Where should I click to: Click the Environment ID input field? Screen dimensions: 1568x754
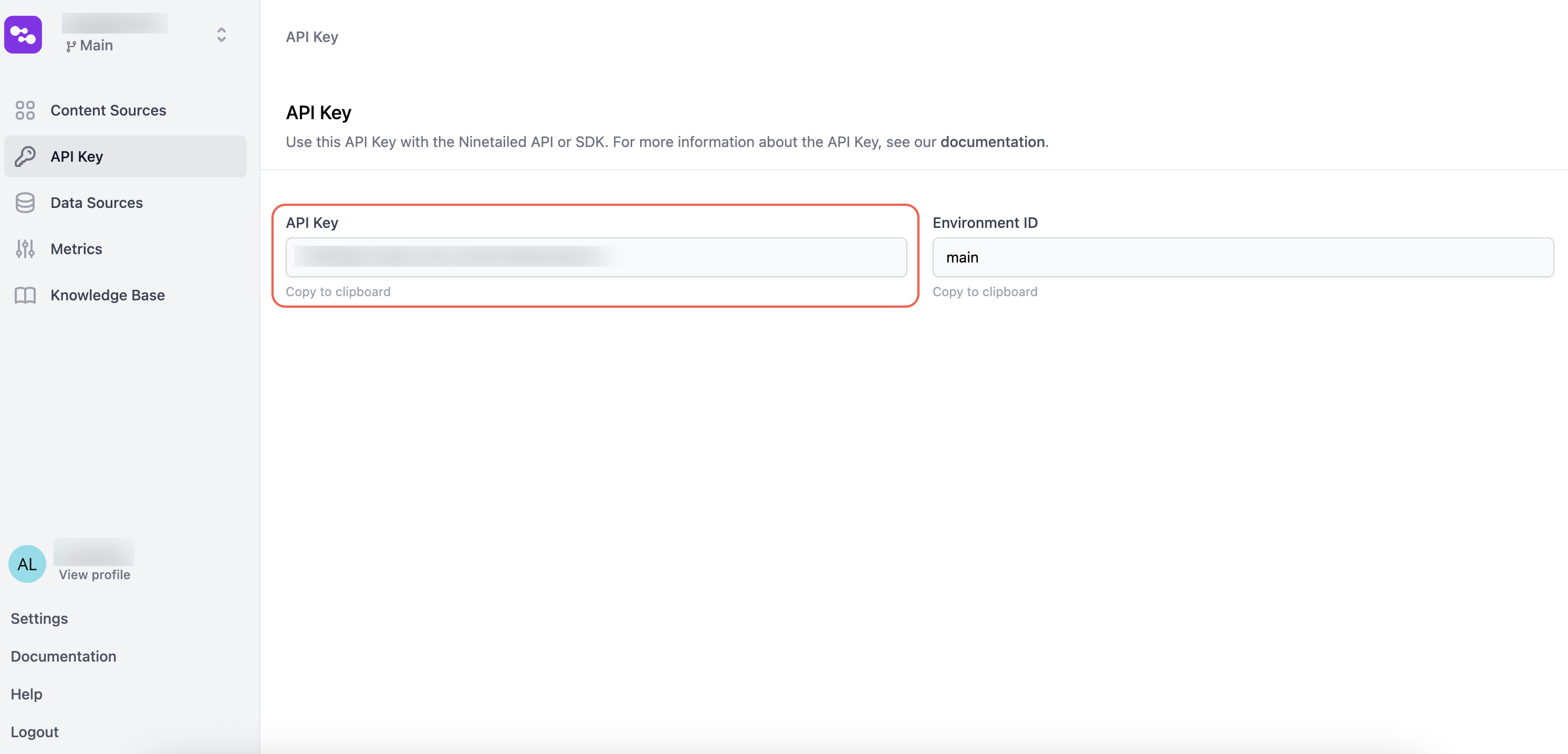pyautogui.click(x=1242, y=257)
